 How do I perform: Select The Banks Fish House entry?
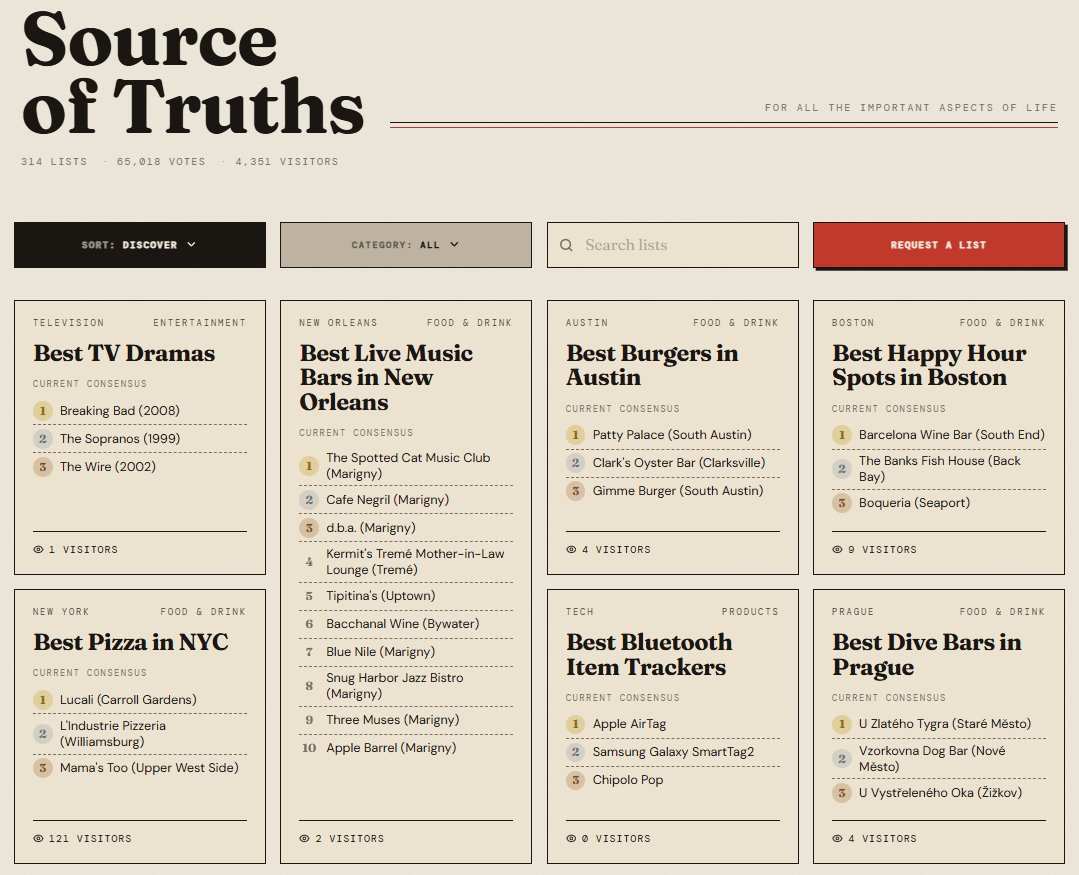939,469
